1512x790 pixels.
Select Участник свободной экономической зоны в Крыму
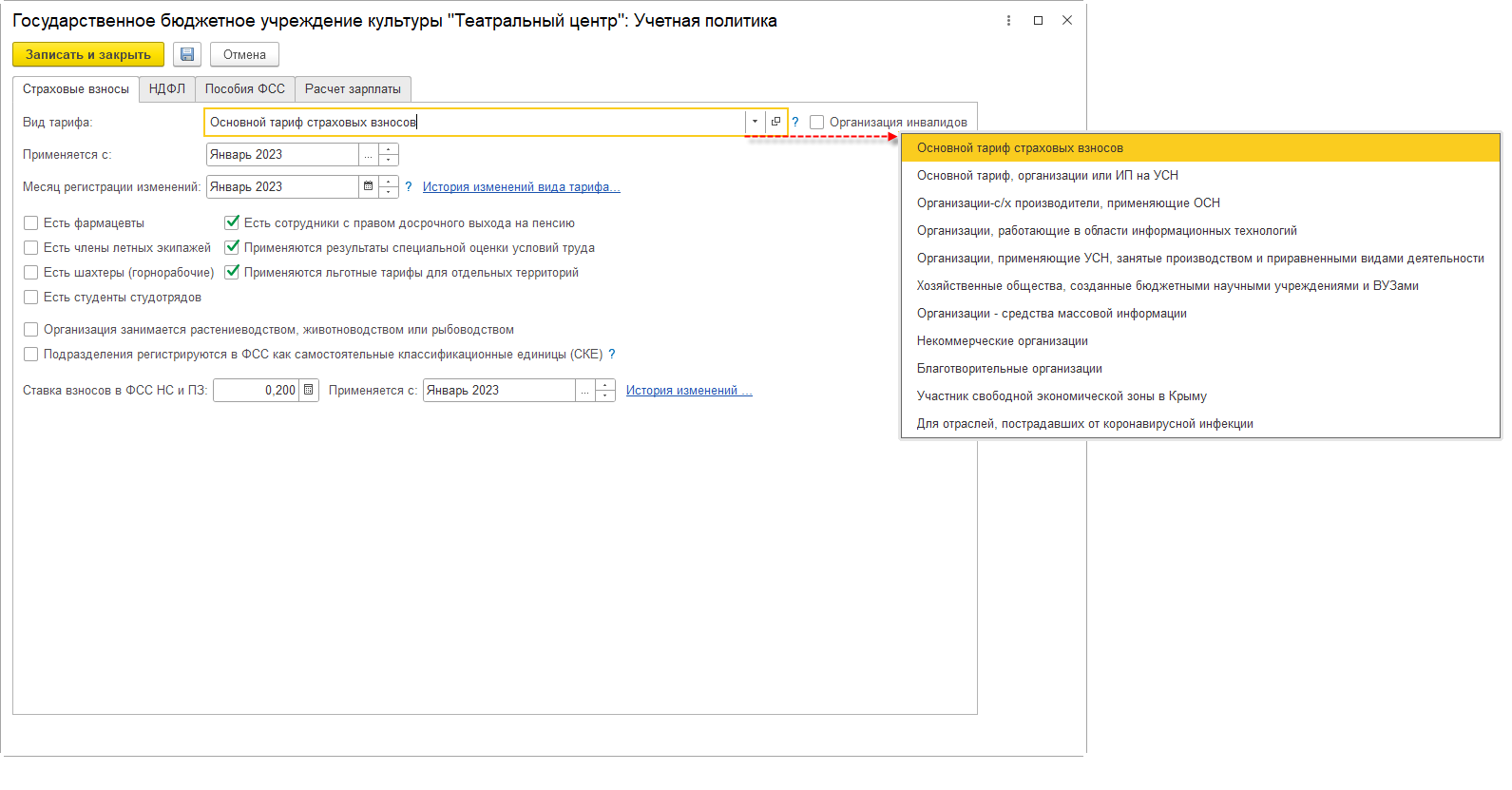[x=1200, y=395]
